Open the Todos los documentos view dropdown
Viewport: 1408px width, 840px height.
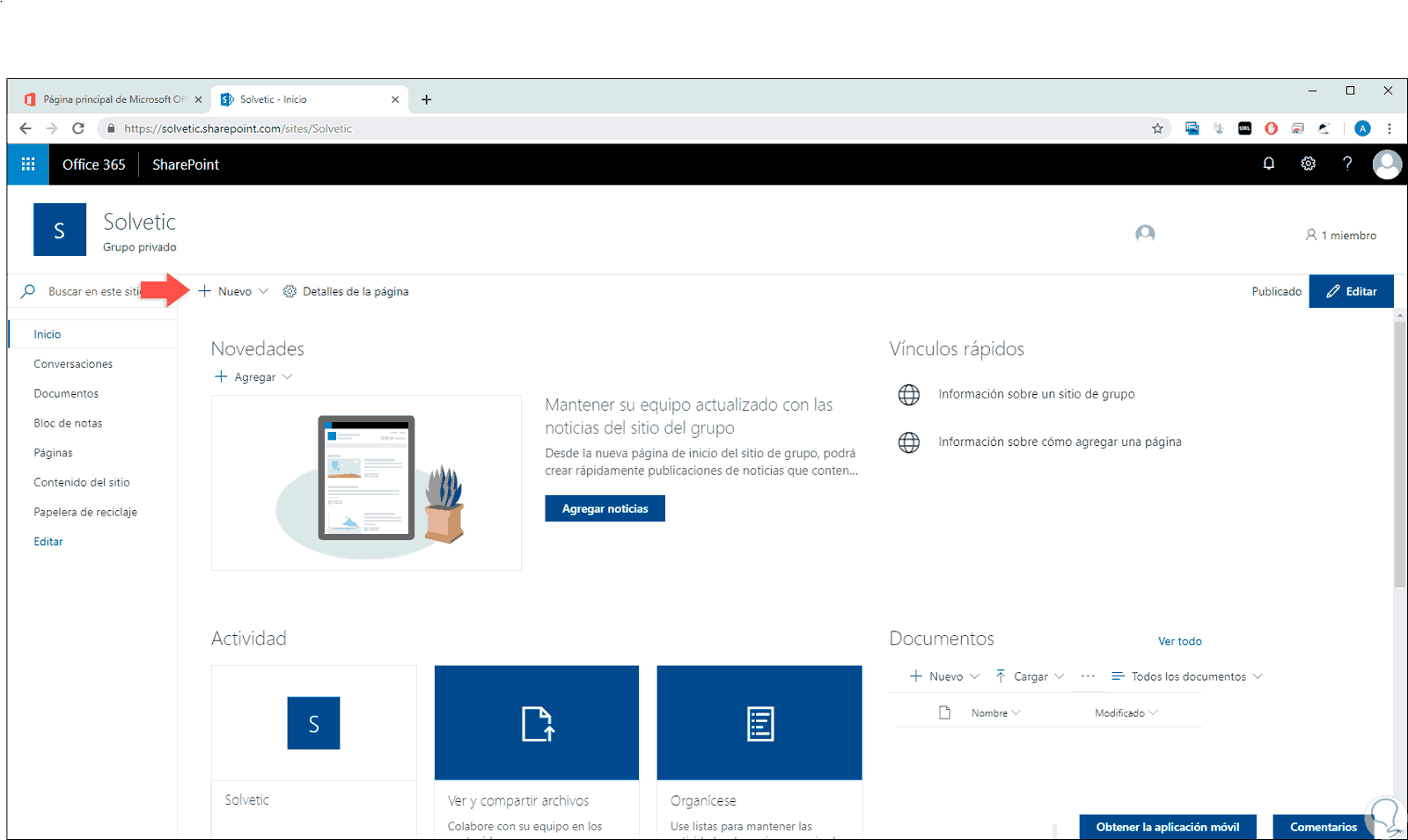click(1187, 676)
